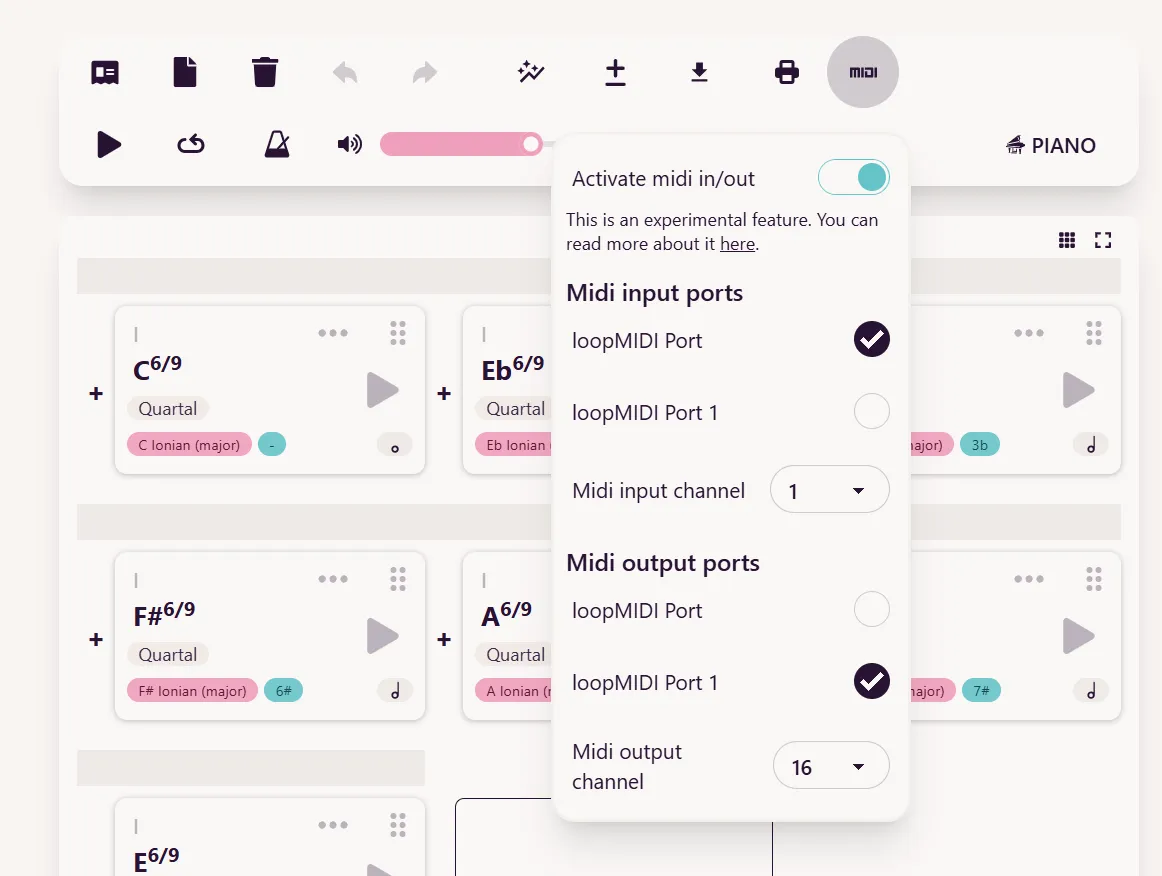
Task: Click the teal '-' key signature tag
Action: 272,445
